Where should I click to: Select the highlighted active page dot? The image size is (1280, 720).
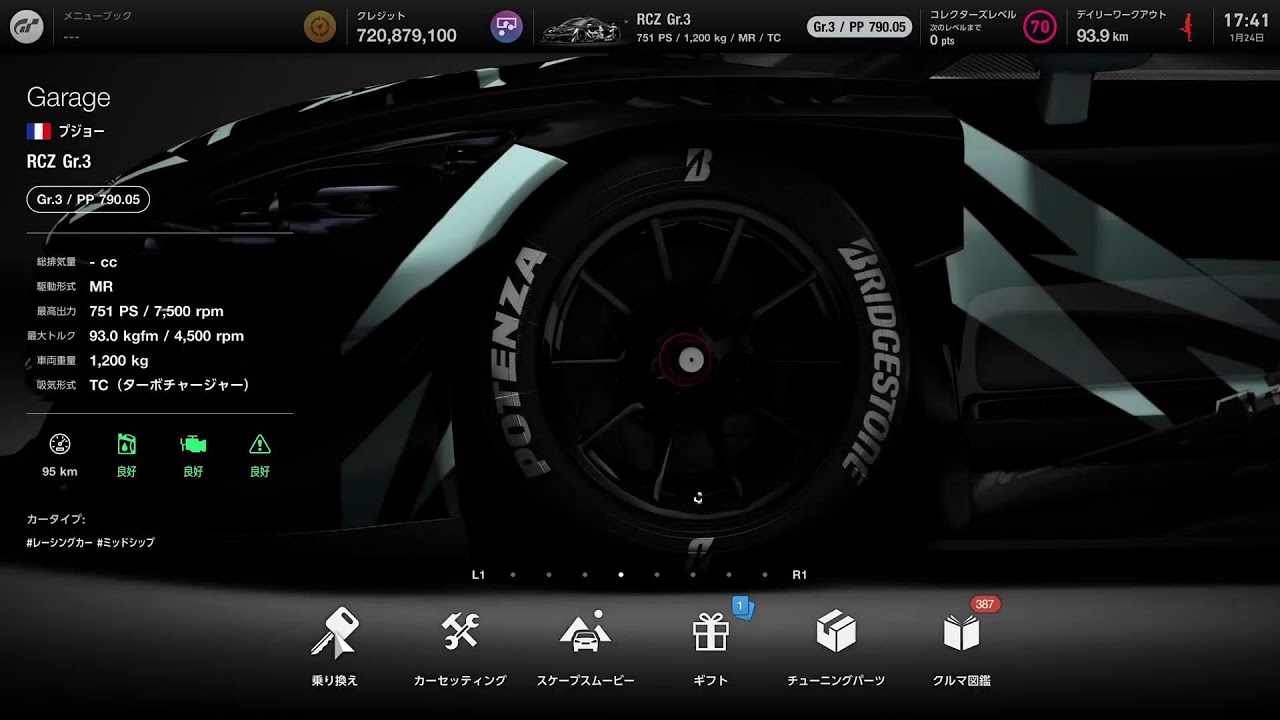click(621, 575)
